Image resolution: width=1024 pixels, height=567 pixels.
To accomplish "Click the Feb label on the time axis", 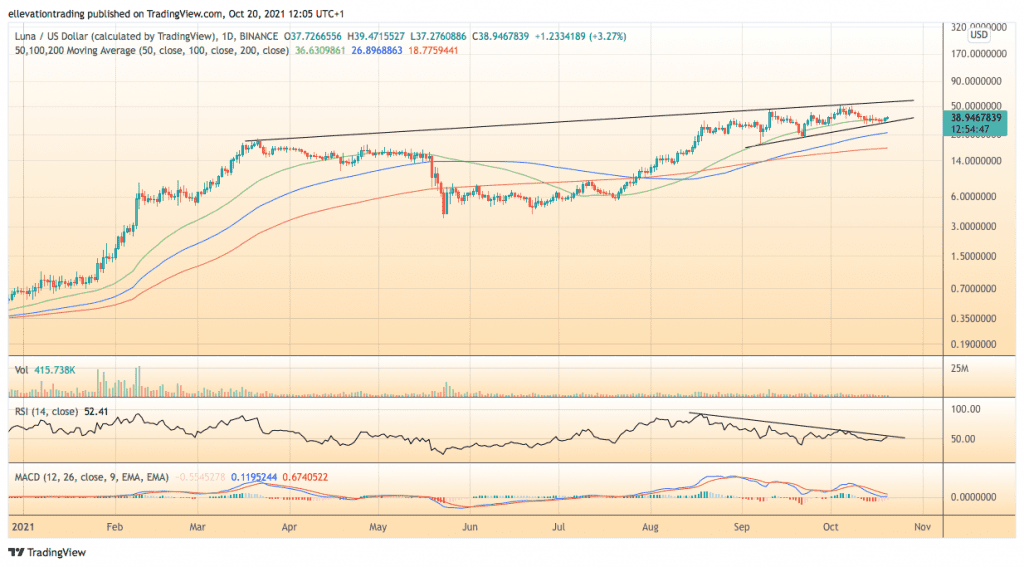I will tap(114, 526).
